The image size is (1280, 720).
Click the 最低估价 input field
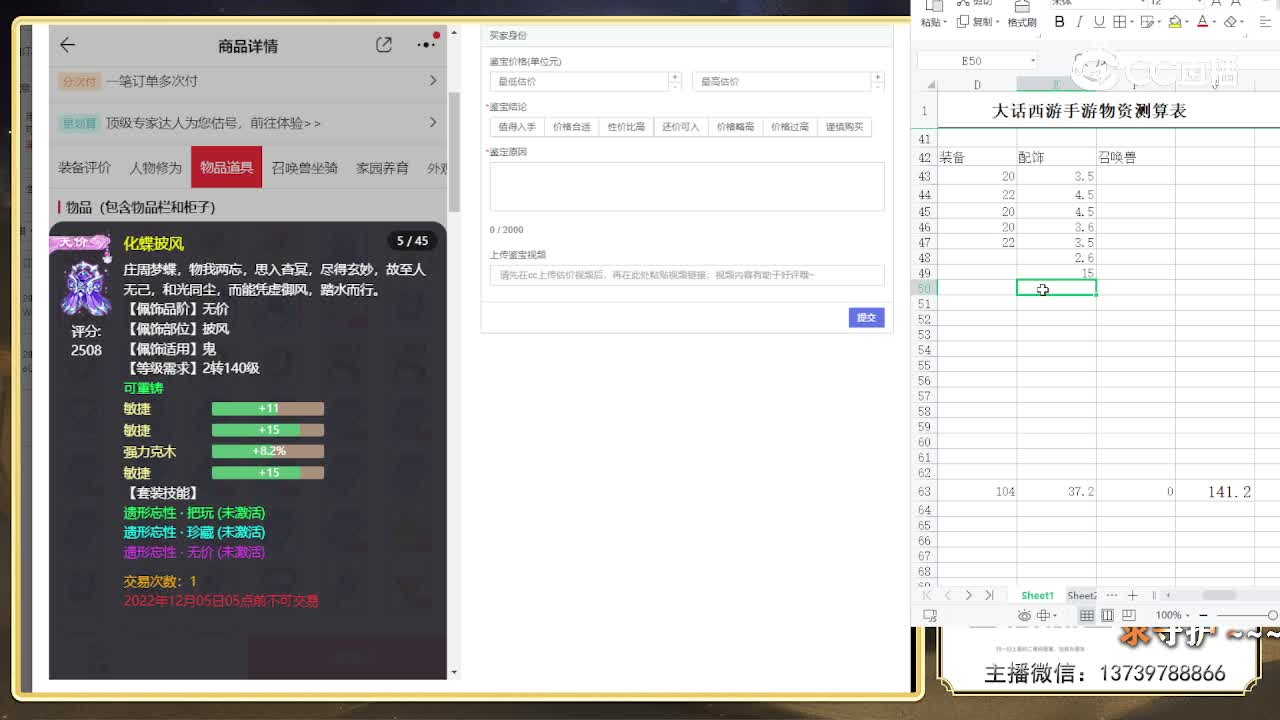[579, 81]
